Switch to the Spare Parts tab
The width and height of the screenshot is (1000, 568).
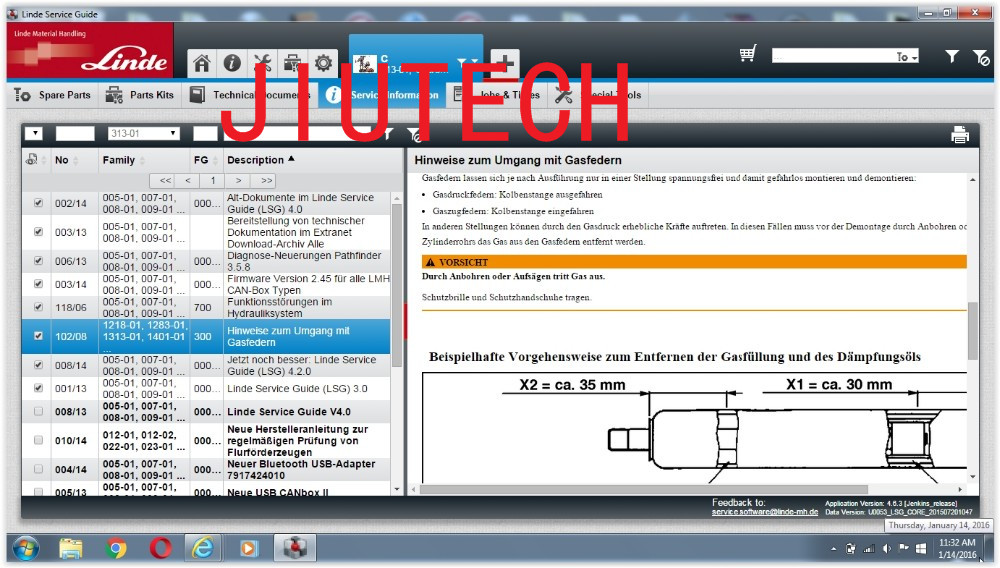[x=53, y=95]
